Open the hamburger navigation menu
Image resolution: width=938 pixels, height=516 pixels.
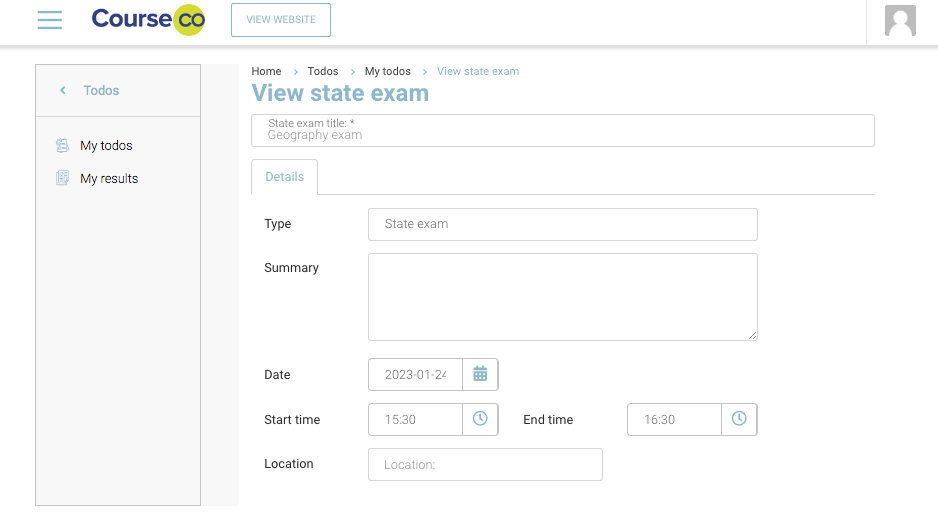point(49,20)
